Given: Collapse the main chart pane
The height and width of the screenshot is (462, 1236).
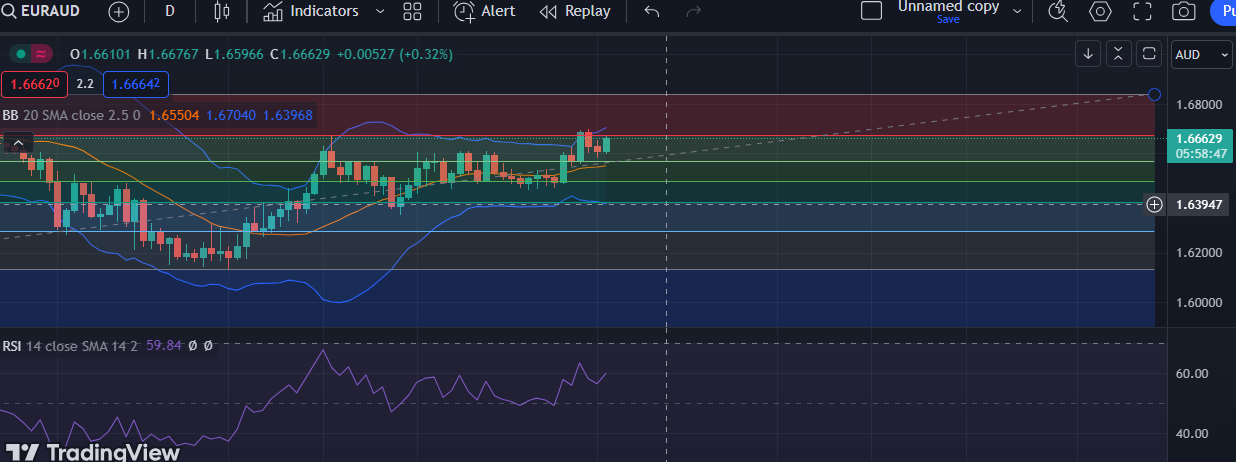Looking at the screenshot, I should 1119,54.
